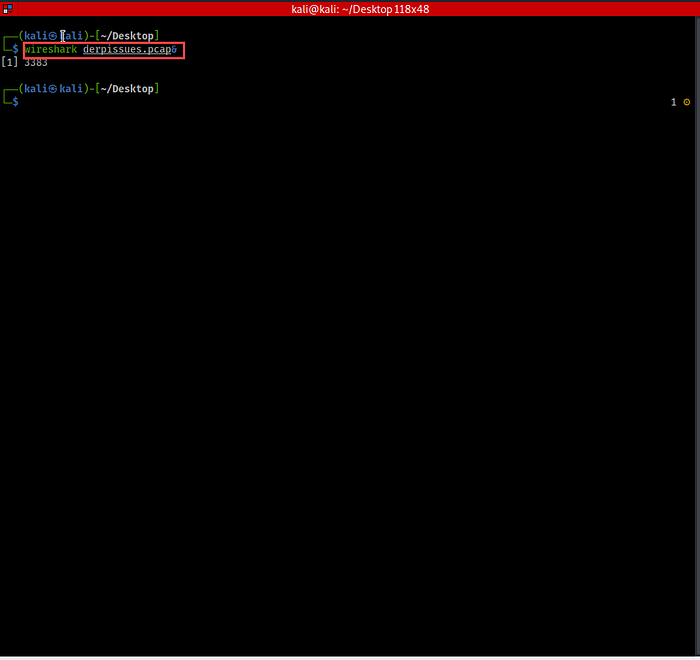Click the 'derpissues.pcap' filename
Image resolution: width=700 pixels, height=660 pixels.
(126, 49)
